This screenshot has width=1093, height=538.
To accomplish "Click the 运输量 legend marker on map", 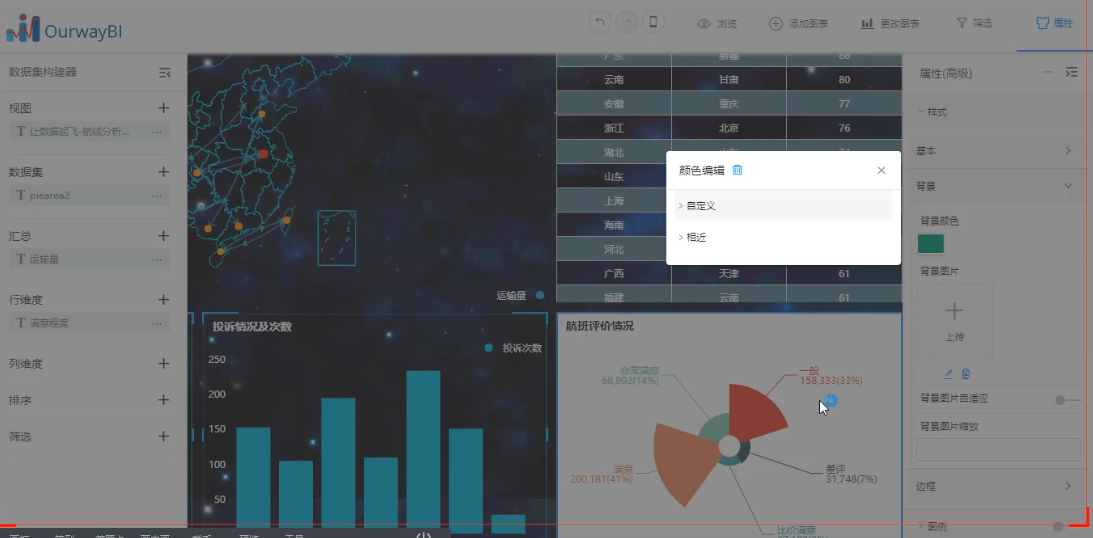I will coord(540,295).
